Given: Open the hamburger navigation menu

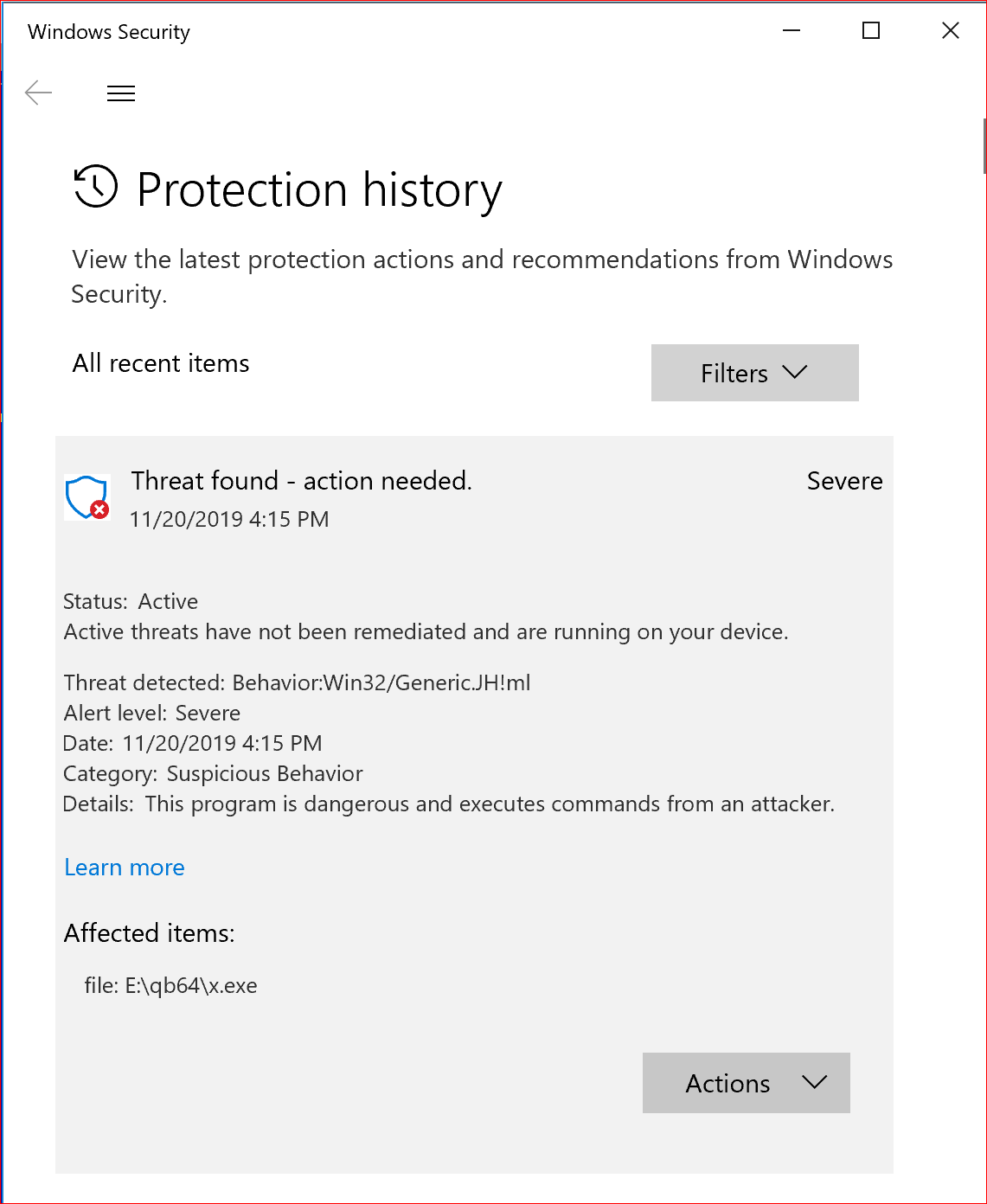Looking at the screenshot, I should coord(121,93).
